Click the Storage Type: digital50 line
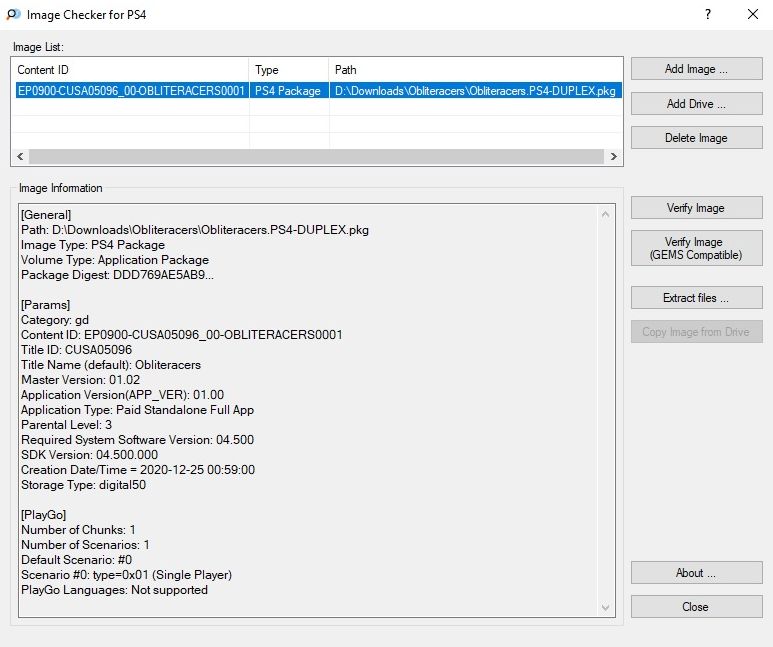Screen dimensions: 773x647 83,485
